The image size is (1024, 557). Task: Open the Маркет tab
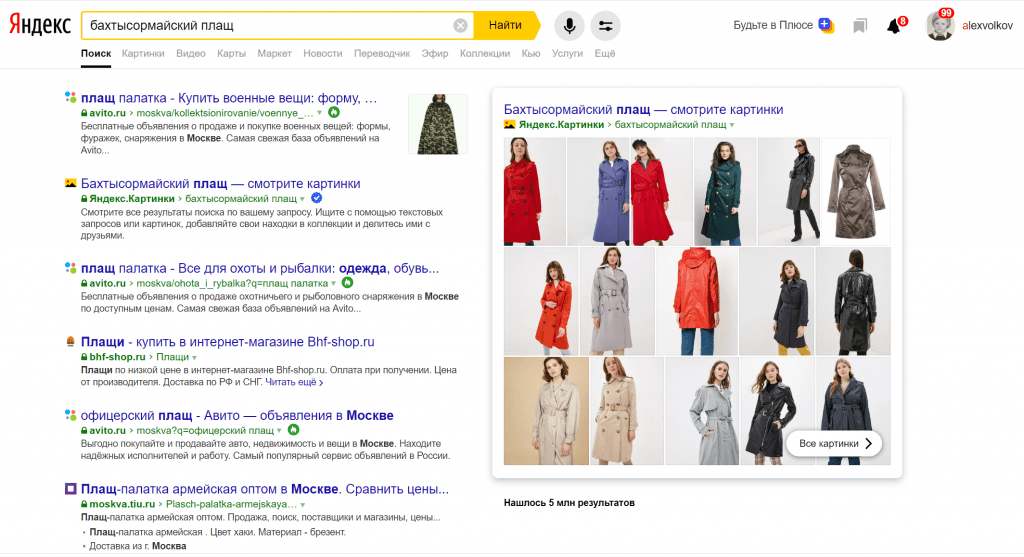(274, 54)
